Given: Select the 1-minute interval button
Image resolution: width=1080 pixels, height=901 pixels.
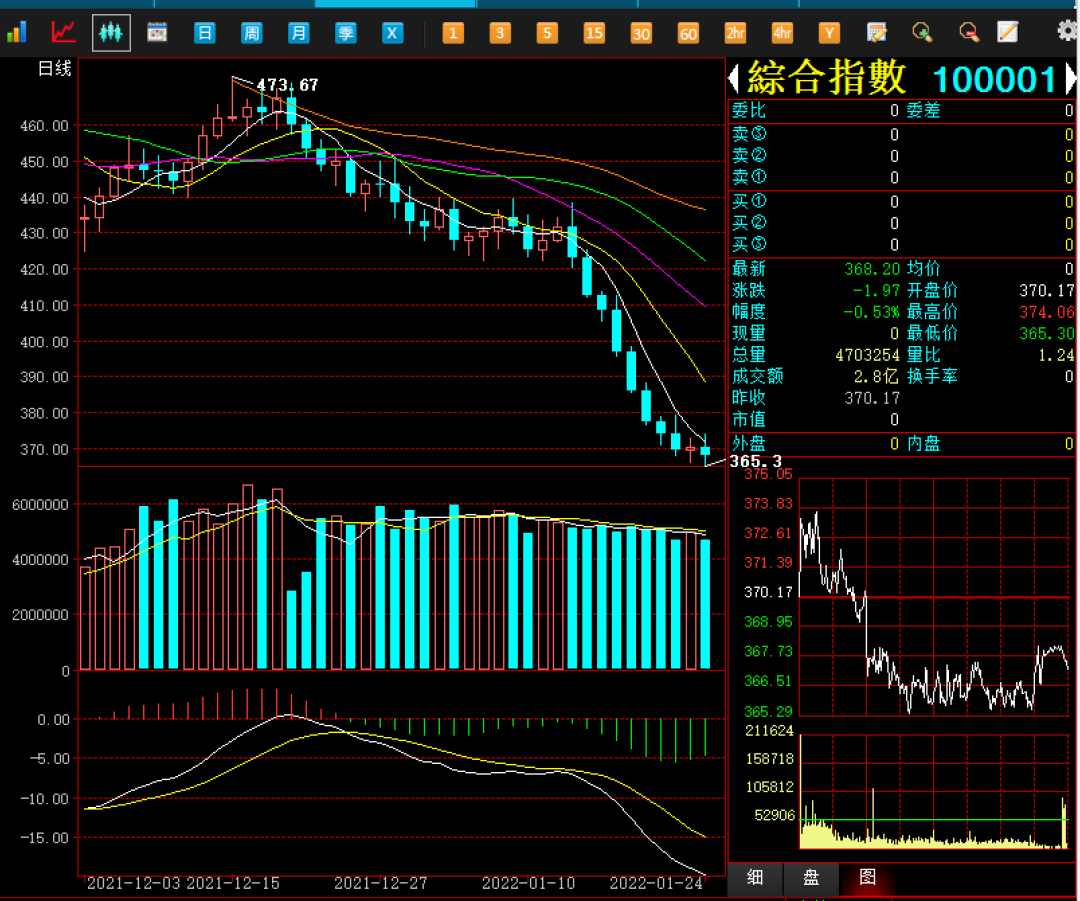Looking at the screenshot, I should point(453,32).
